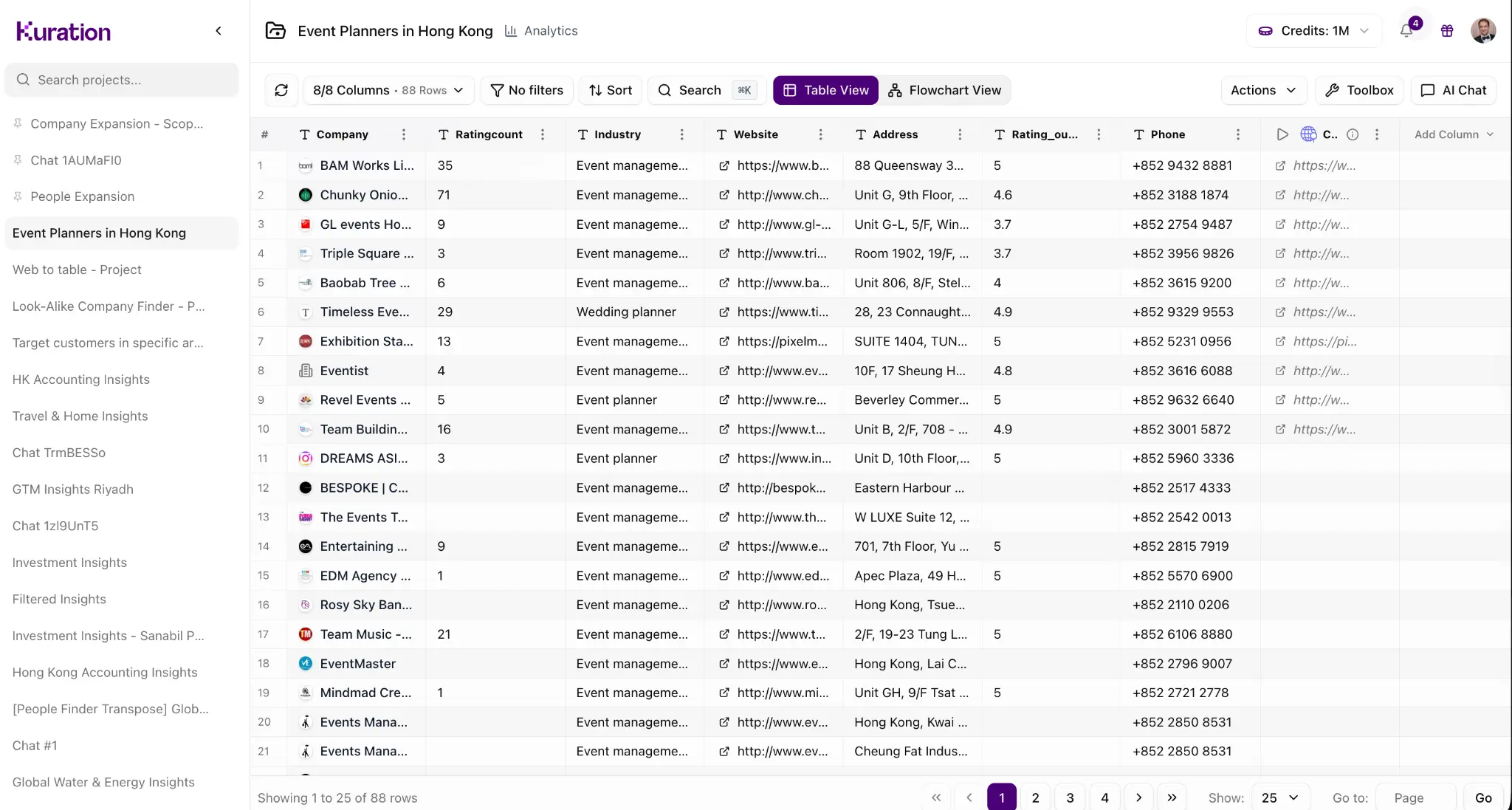Open the Toolbox panel
This screenshot has width=1512, height=810.
(x=1360, y=90)
